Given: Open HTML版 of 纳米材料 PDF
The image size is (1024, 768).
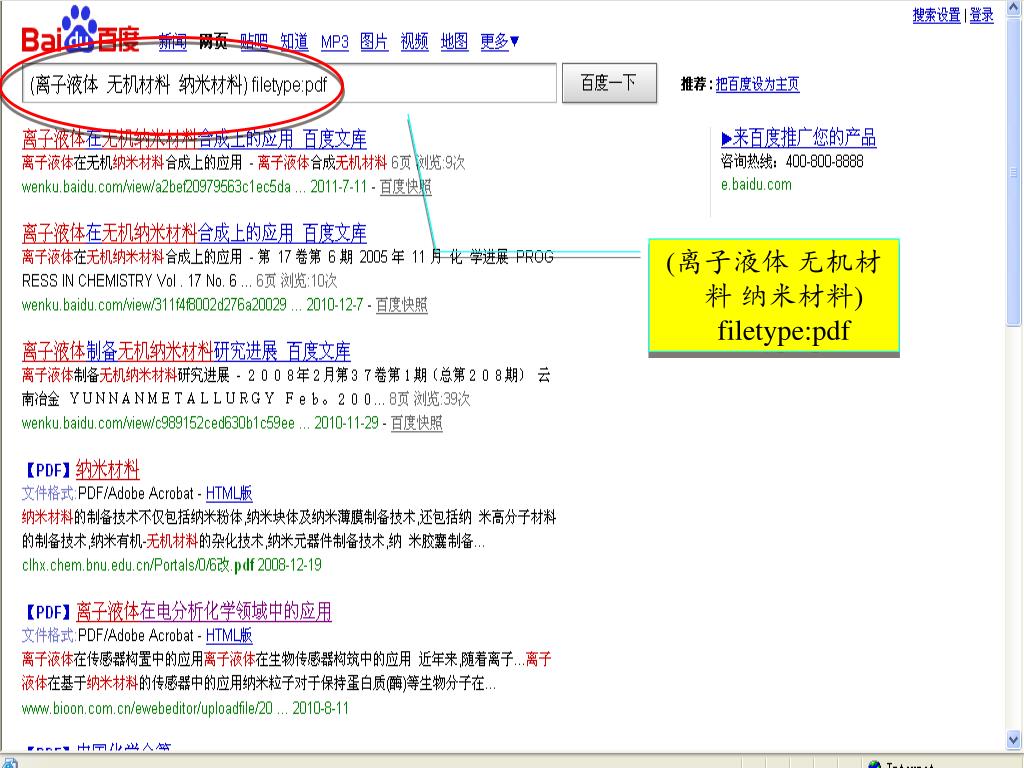Looking at the screenshot, I should (x=229, y=494).
